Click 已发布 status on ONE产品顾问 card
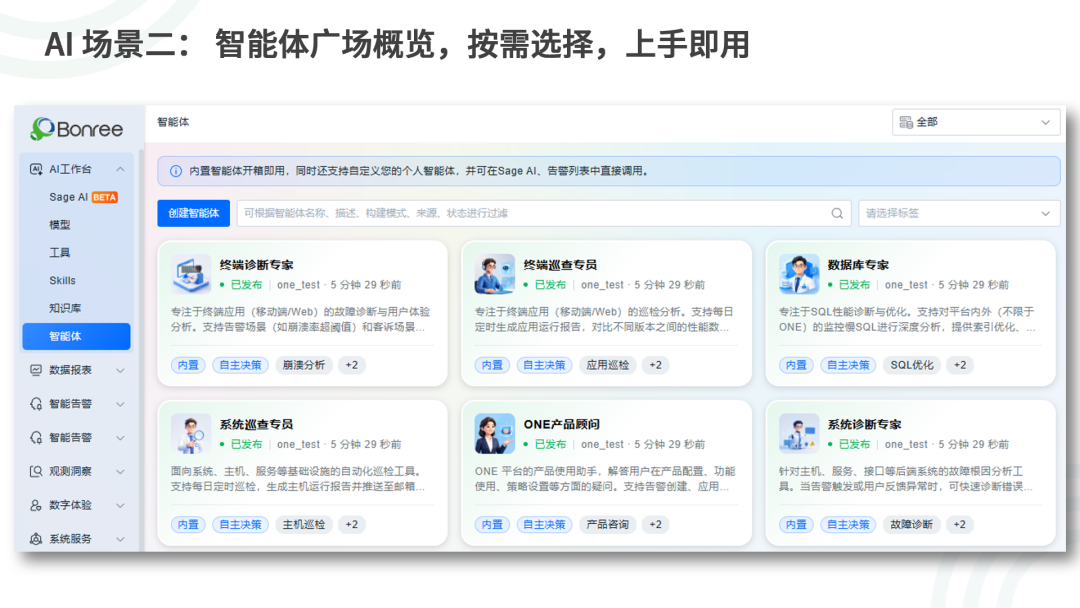Image resolution: width=1080 pixels, height=608 pixels. click(550, 444)
